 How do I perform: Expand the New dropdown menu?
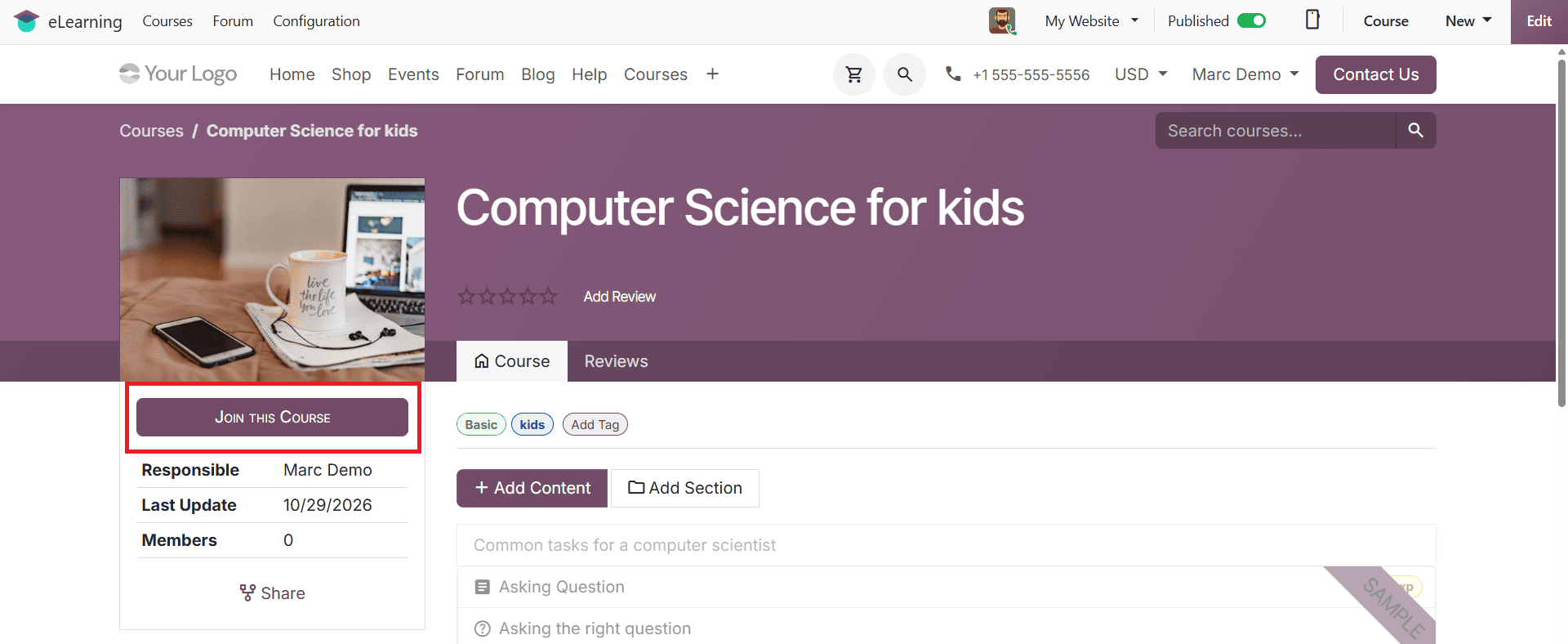(x=1468, y=21)
